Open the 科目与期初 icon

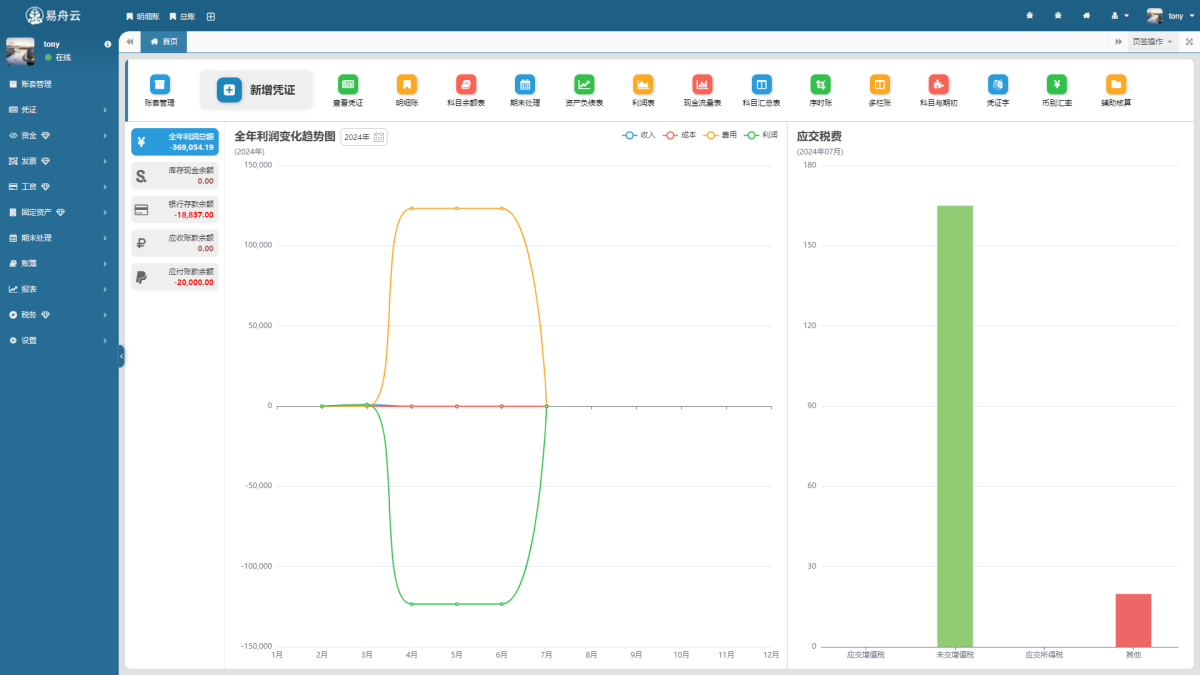pyautogui.click(x=938, y=85)
